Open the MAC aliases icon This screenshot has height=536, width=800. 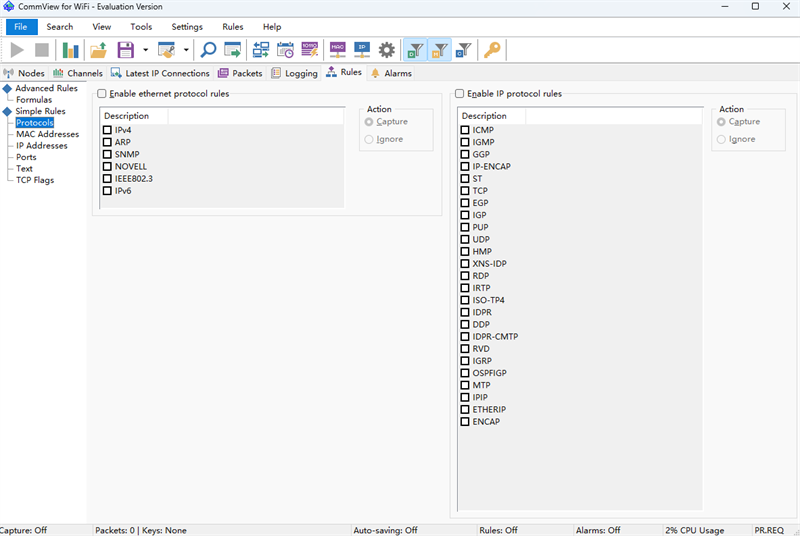tap(338, 50)
